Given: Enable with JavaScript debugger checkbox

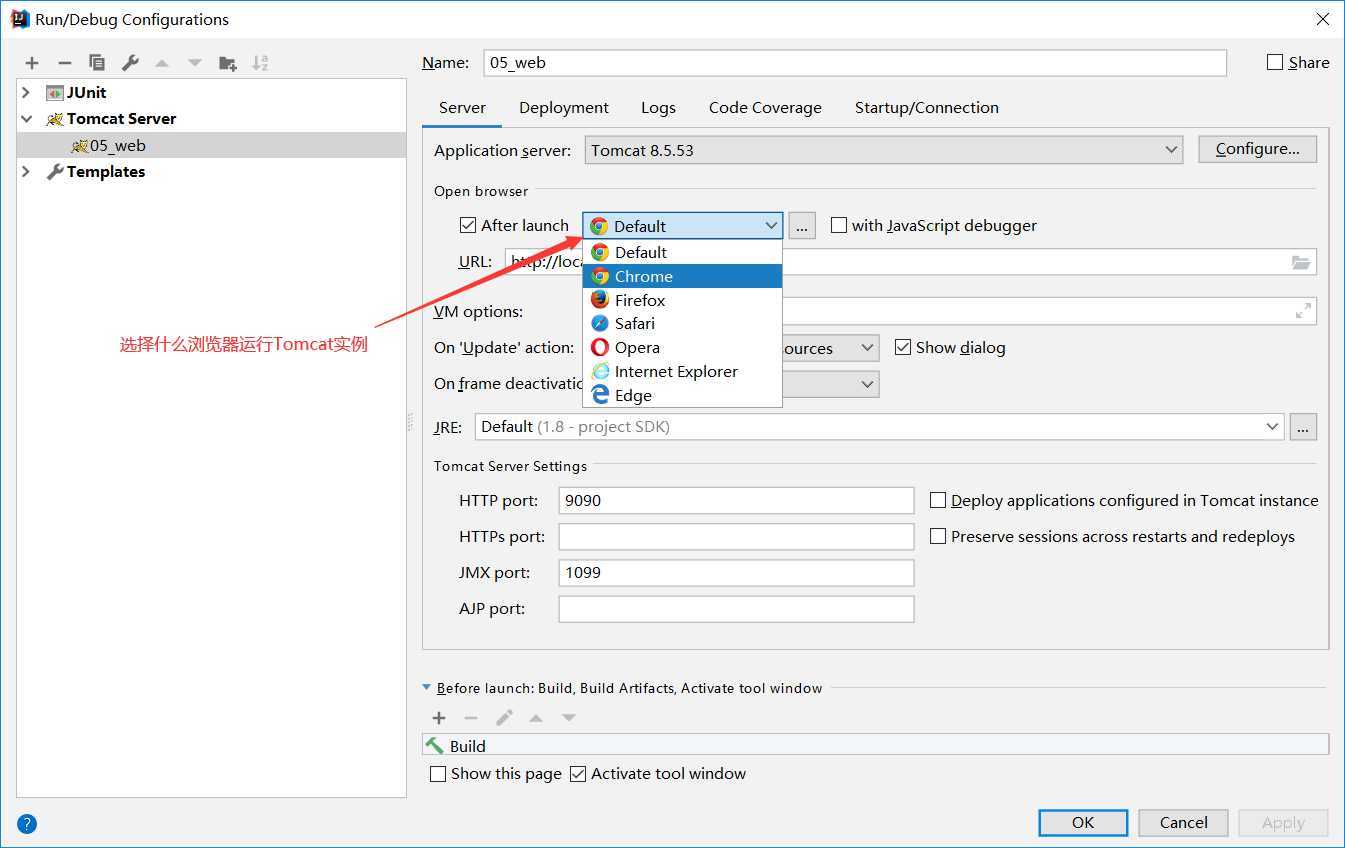Looking at the screenshot, I should [x=839, y=225].
